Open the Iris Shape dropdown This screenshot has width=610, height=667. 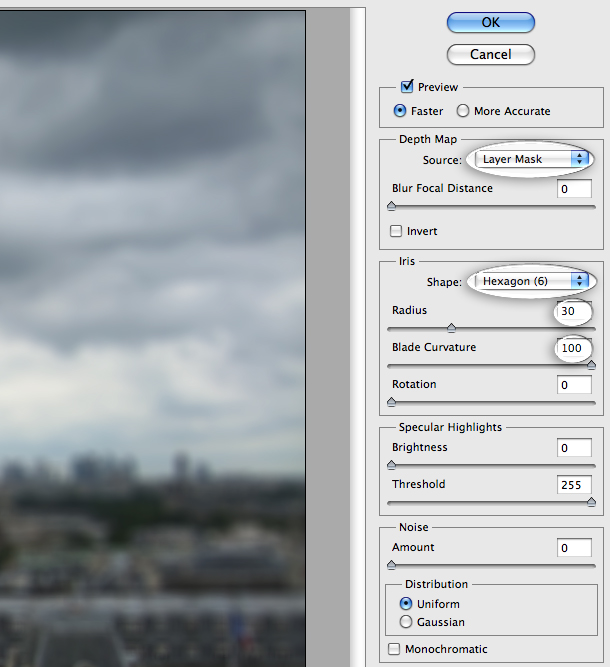click(531, 281)
